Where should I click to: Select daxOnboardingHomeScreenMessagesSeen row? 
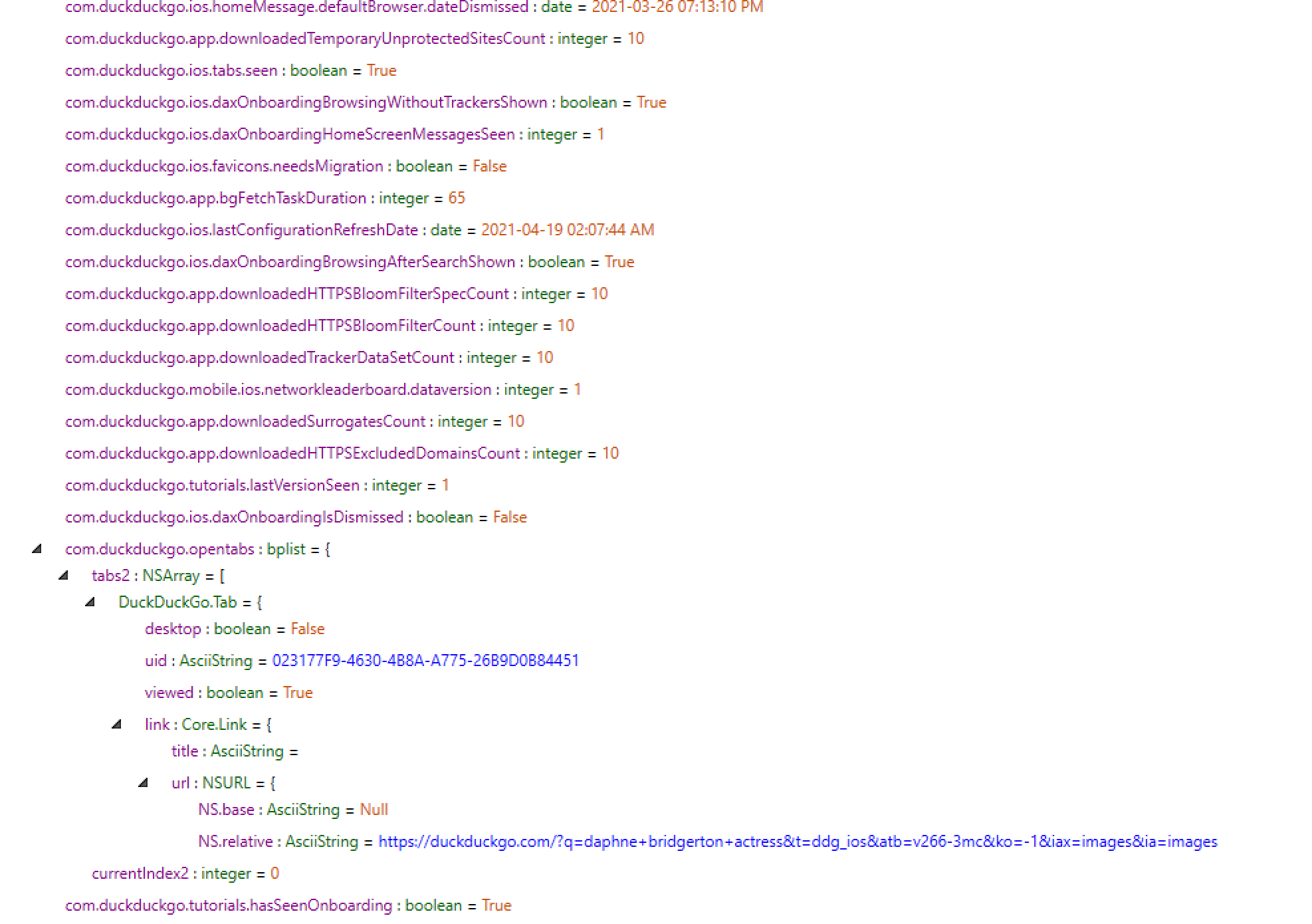334,134
